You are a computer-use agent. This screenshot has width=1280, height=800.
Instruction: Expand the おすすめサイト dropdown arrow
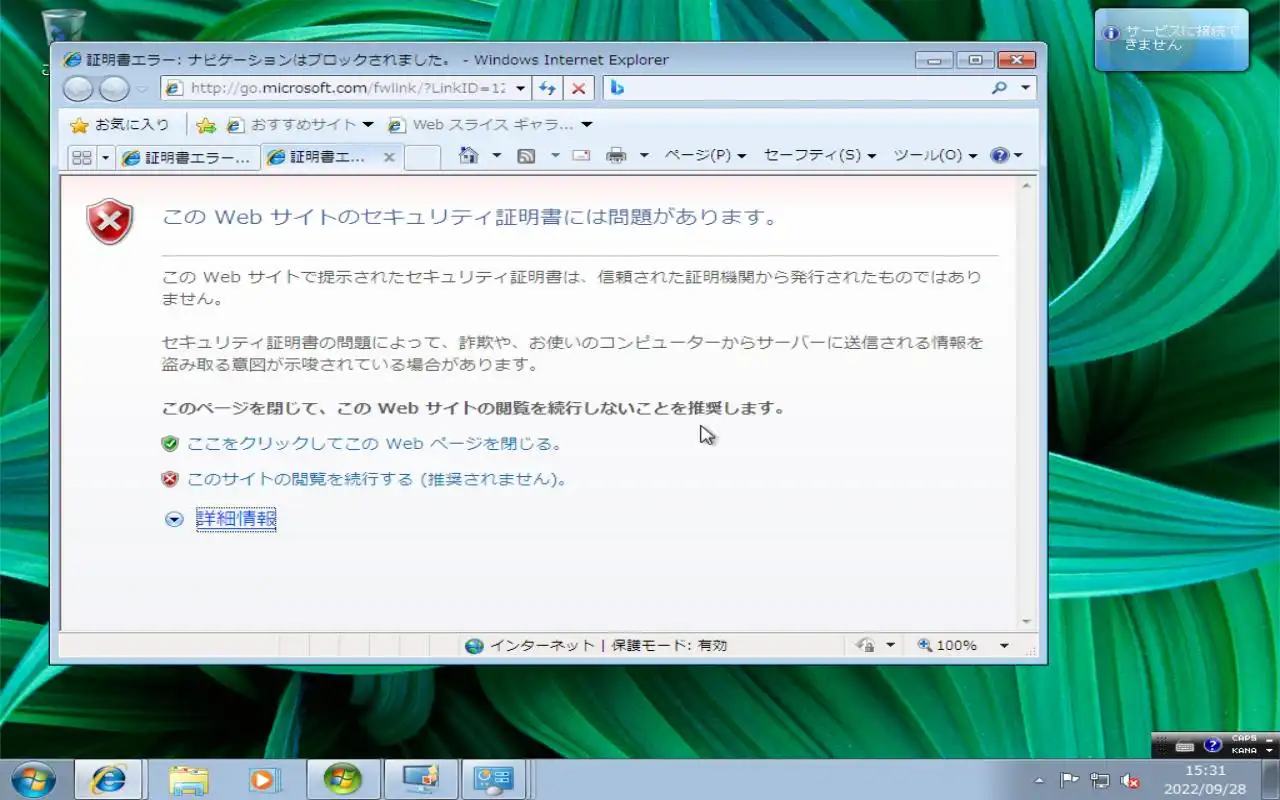[x=368, y=125]
